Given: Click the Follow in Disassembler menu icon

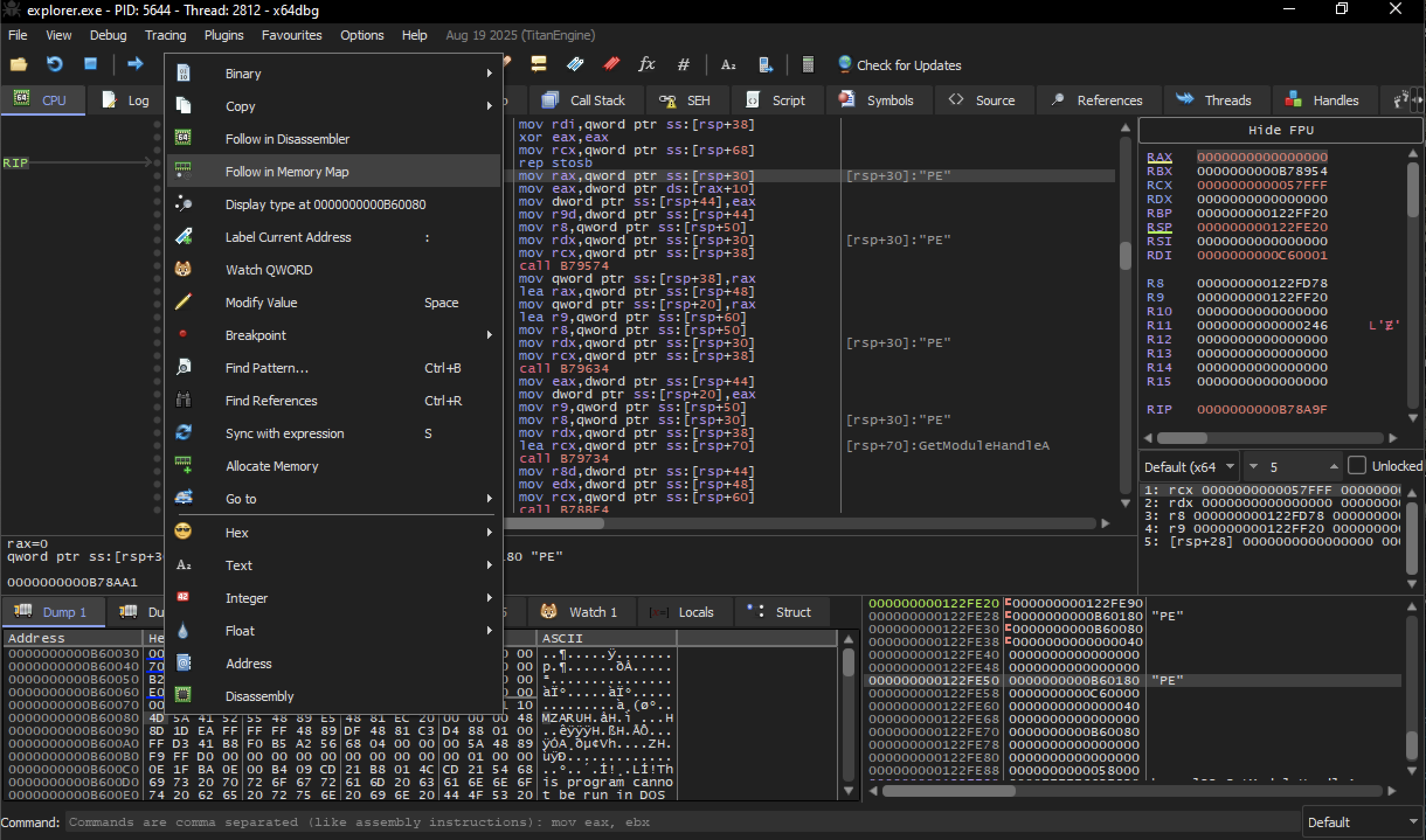Looking at the screenshot, I should 184,138.
